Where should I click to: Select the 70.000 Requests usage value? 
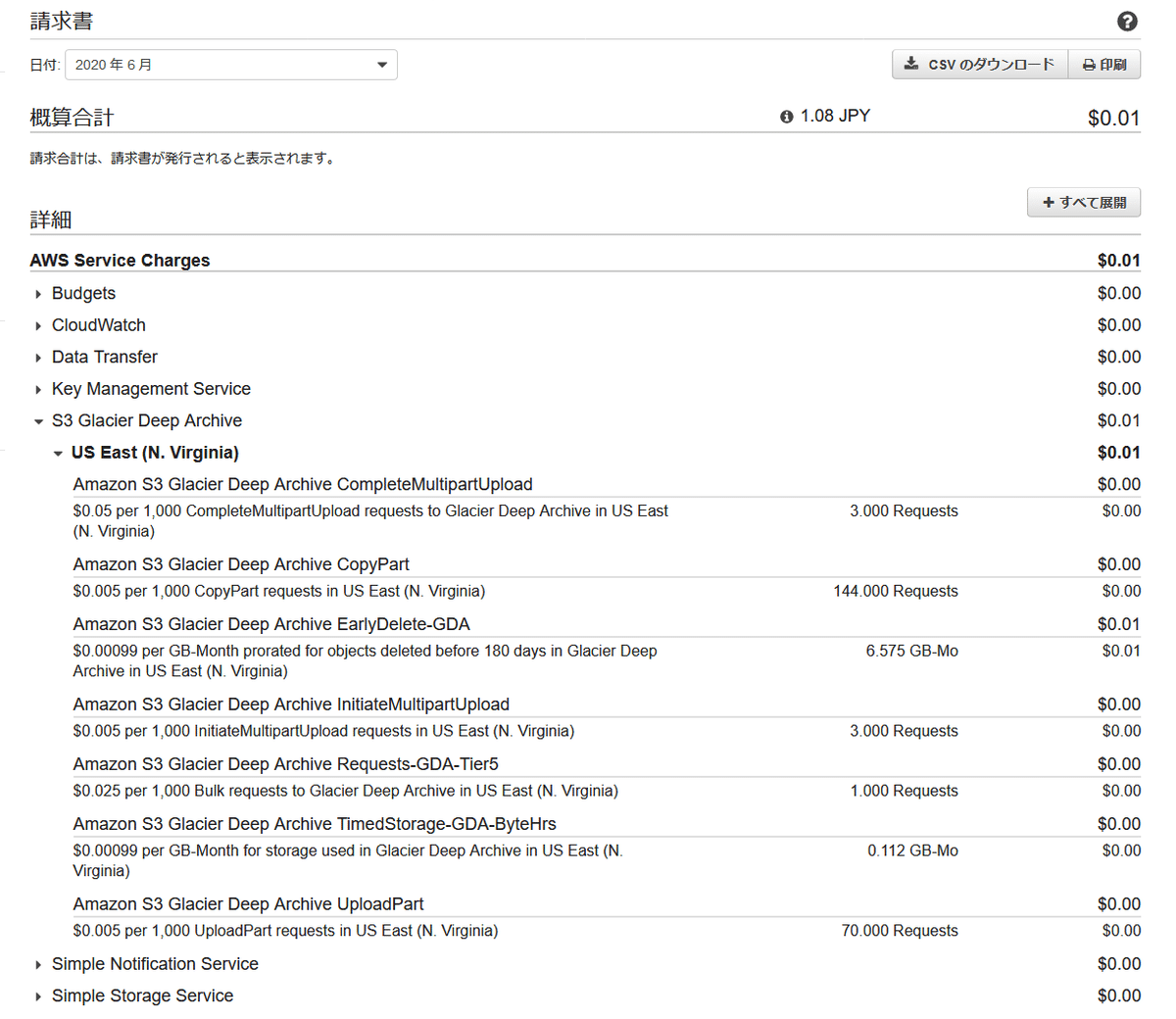(900, 931)
